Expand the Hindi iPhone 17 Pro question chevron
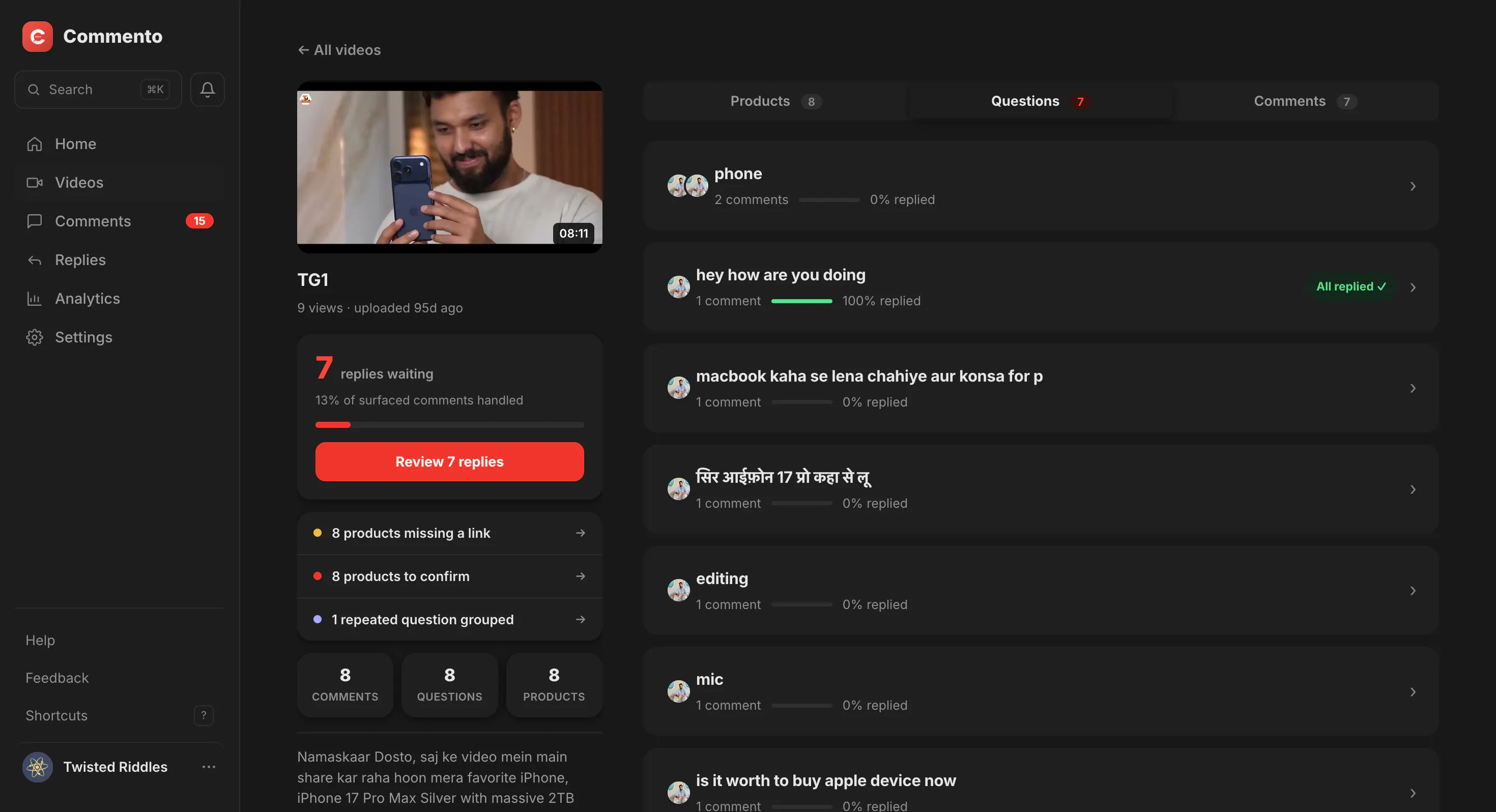 [1413, 489]
